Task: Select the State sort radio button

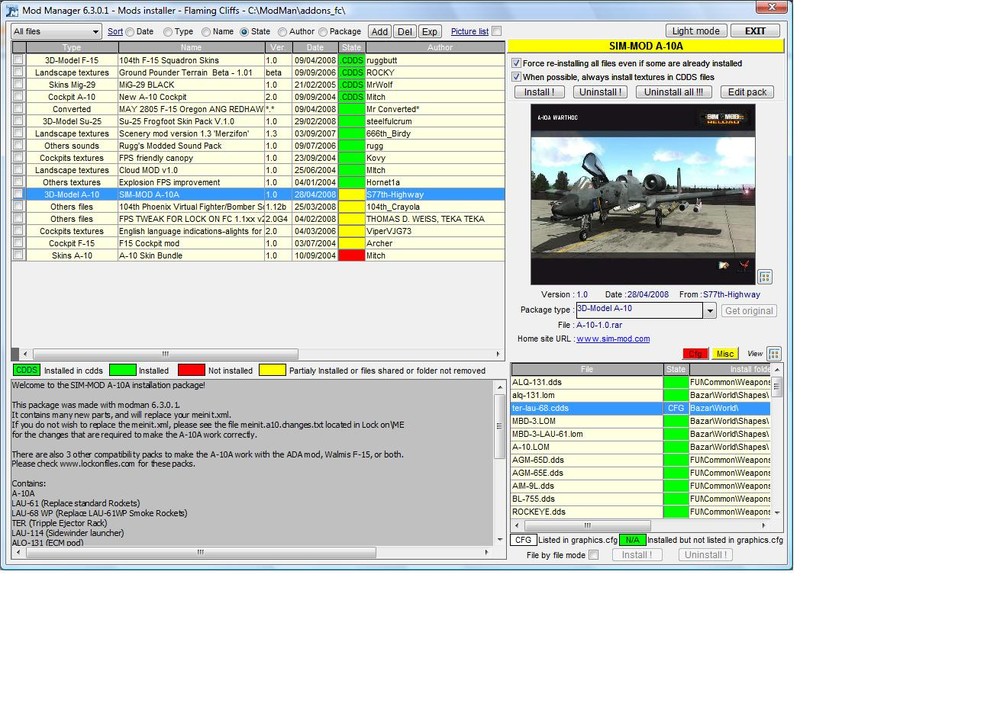Action: 244,32
